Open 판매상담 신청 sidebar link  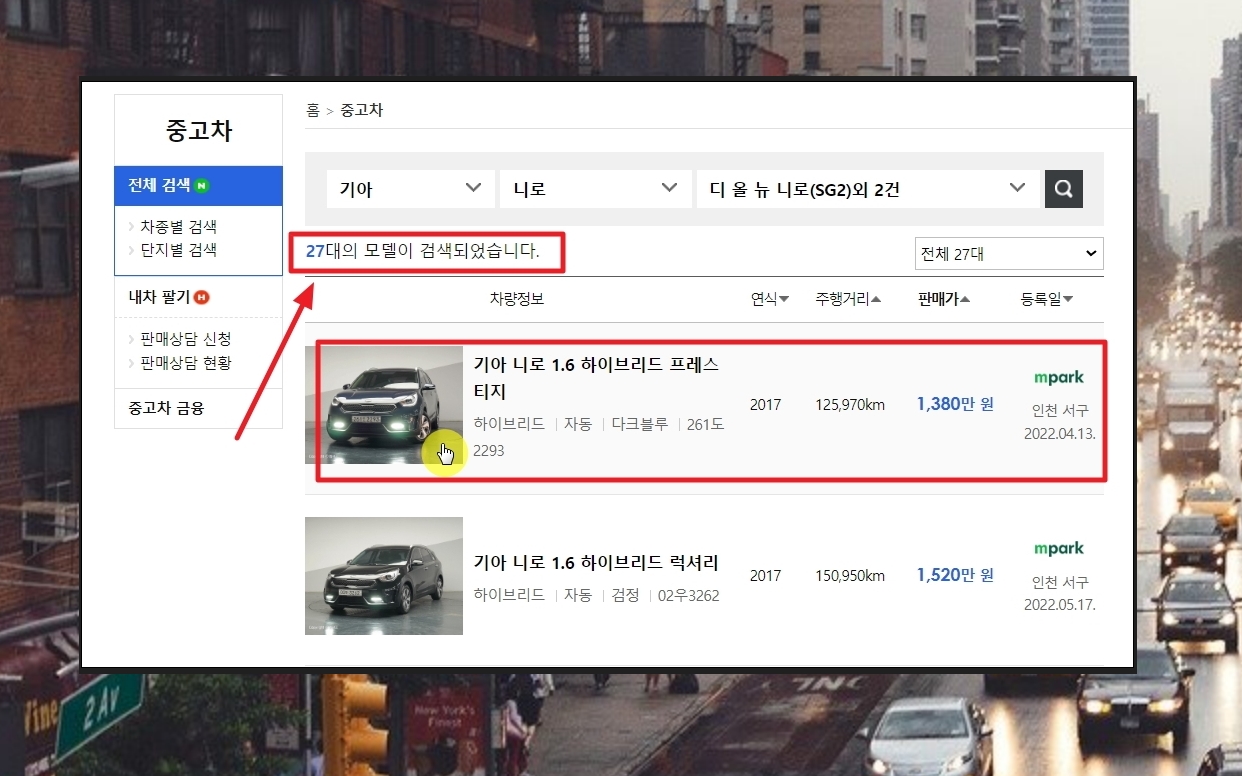click(x=186, y=339)
